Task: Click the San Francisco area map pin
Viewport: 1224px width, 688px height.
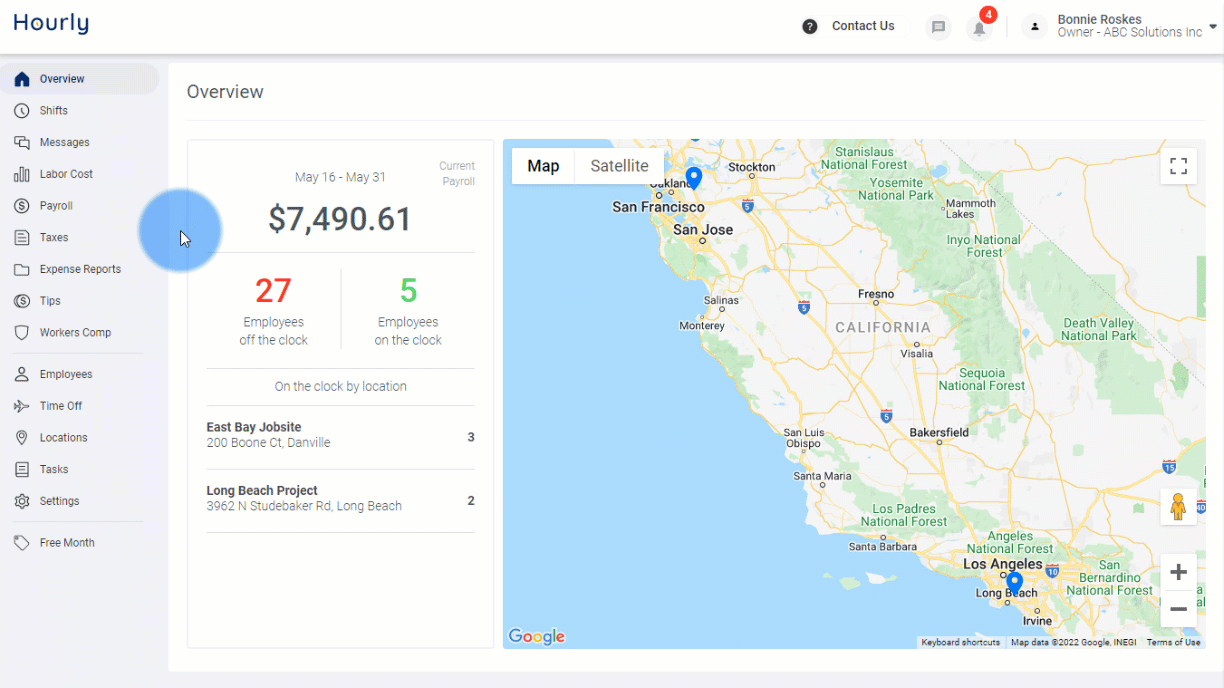Action: 693,178
